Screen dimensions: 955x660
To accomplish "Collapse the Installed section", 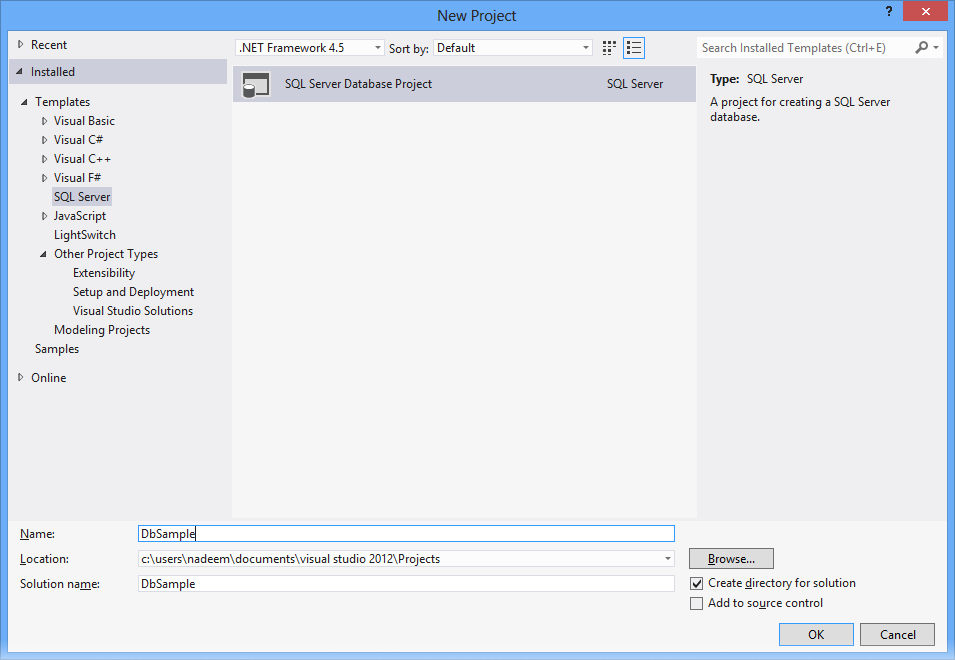I will click(x=20, y=72).
